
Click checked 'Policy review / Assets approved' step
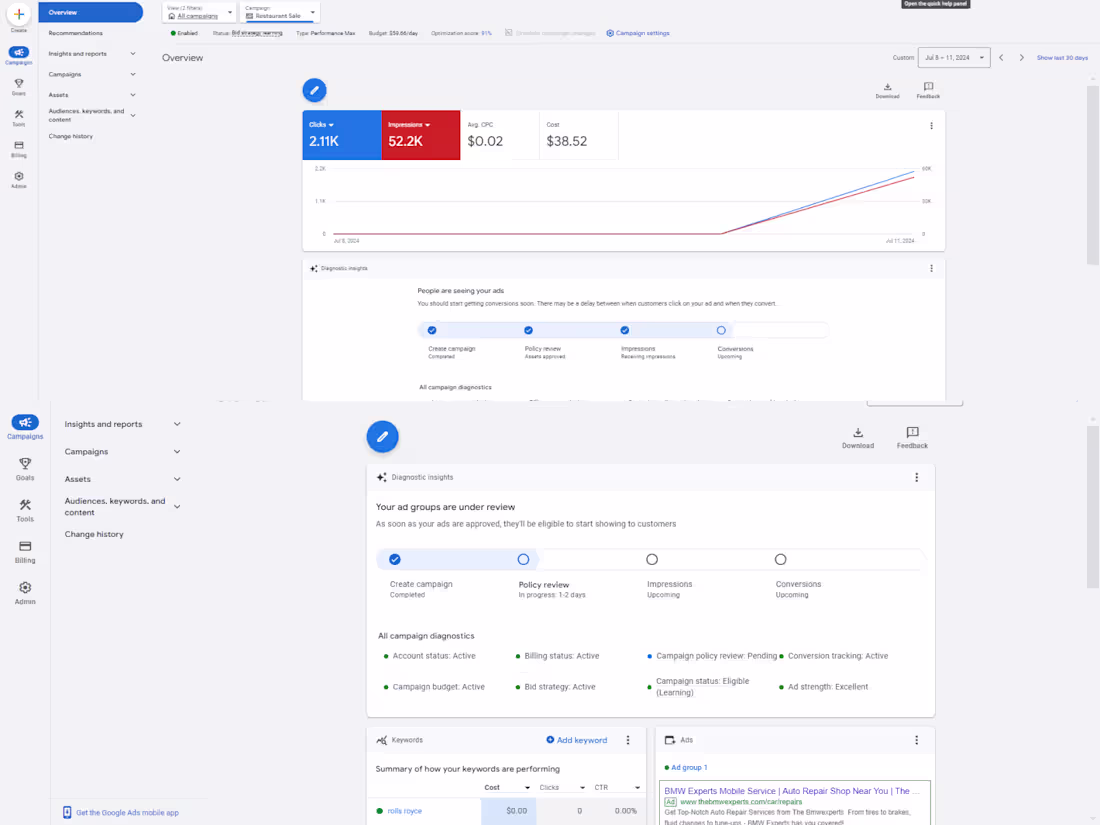[x=528, y=330]
